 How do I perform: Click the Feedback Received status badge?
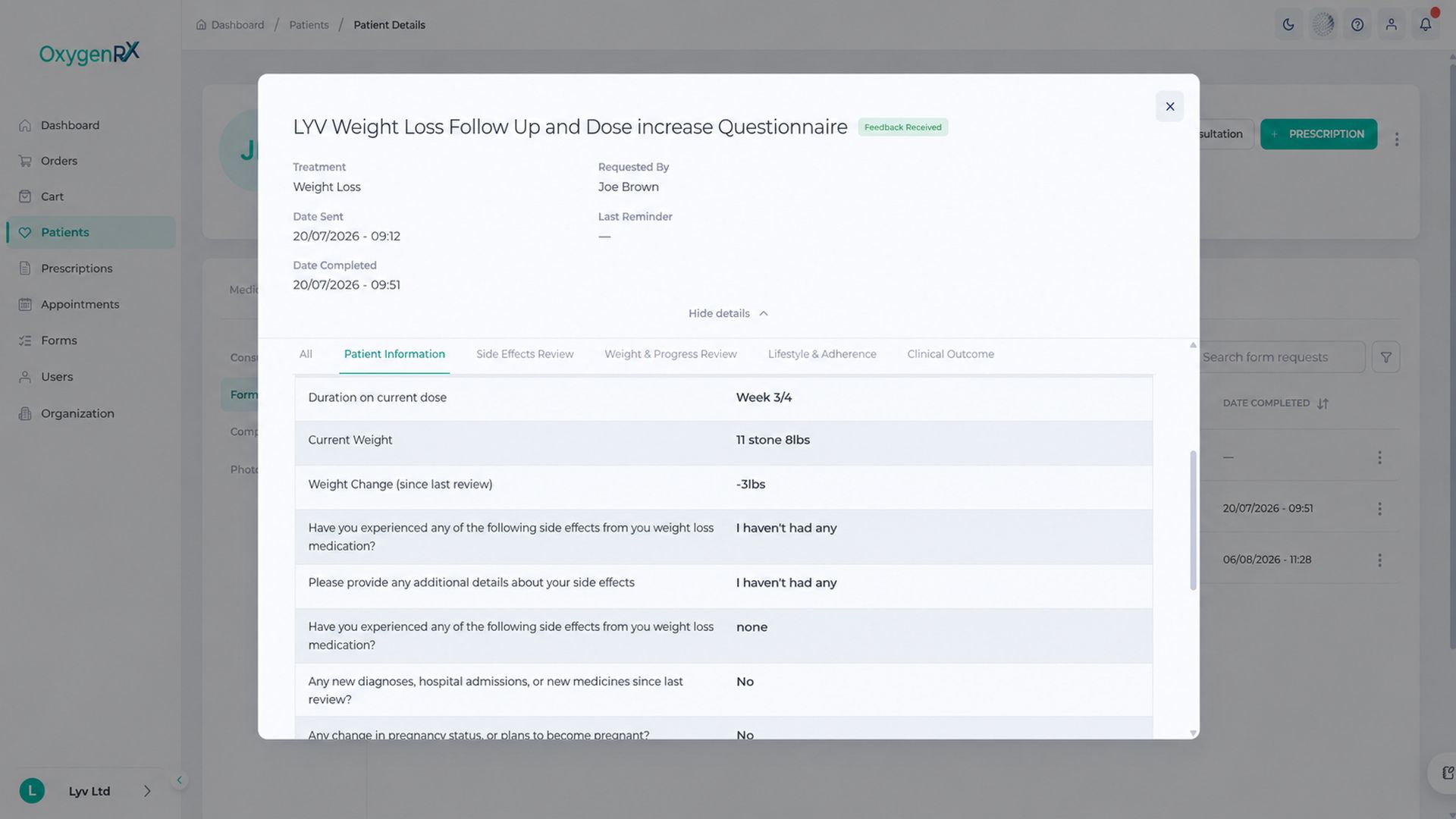[902, 127]
